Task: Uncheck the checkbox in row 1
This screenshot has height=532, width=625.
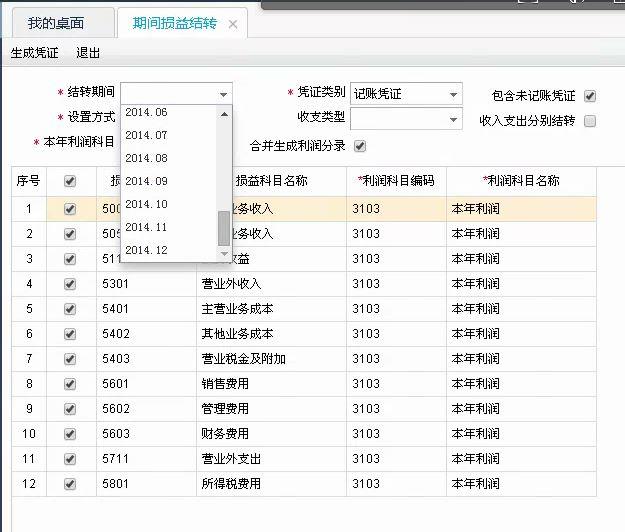Action: pos(70,209)
